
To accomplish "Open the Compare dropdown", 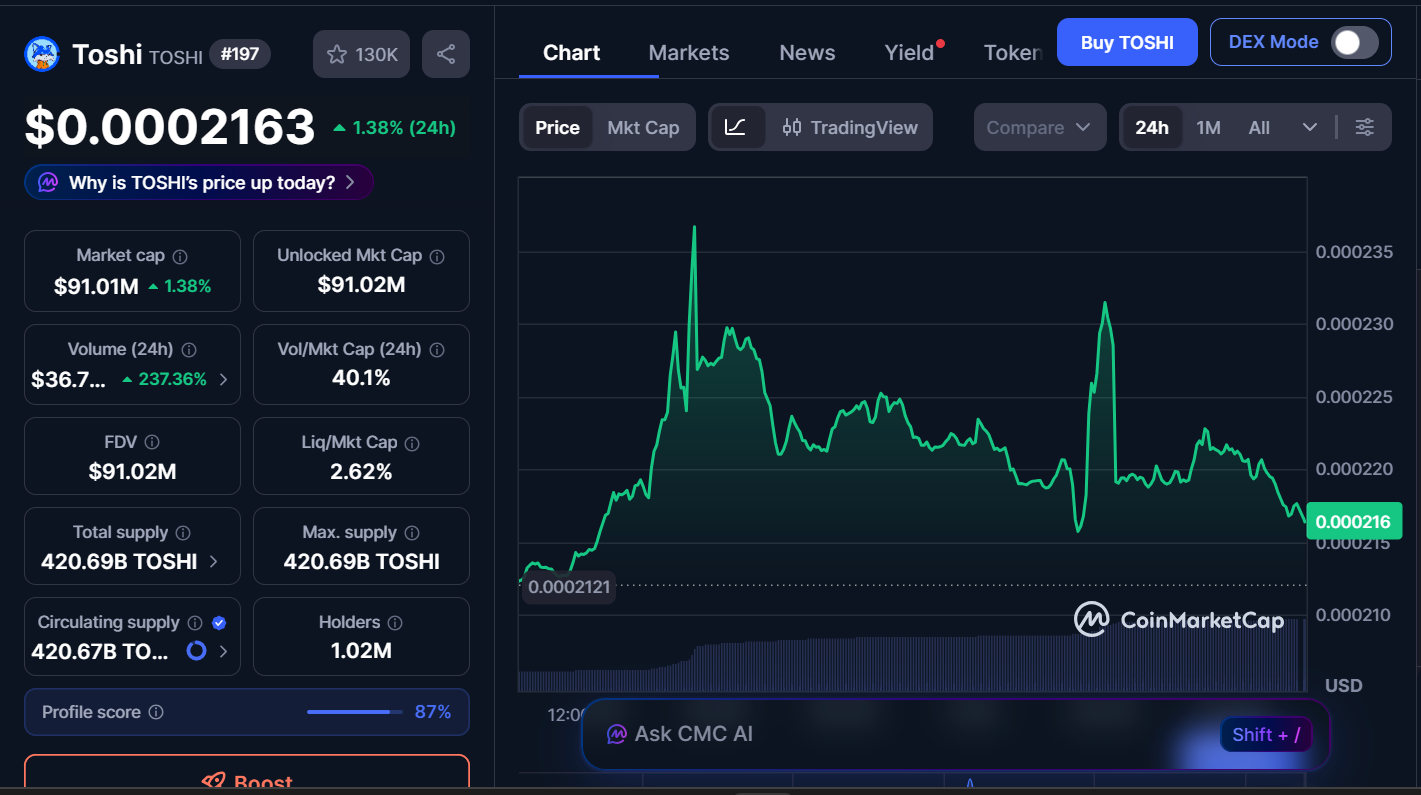I will [1040, 127].
